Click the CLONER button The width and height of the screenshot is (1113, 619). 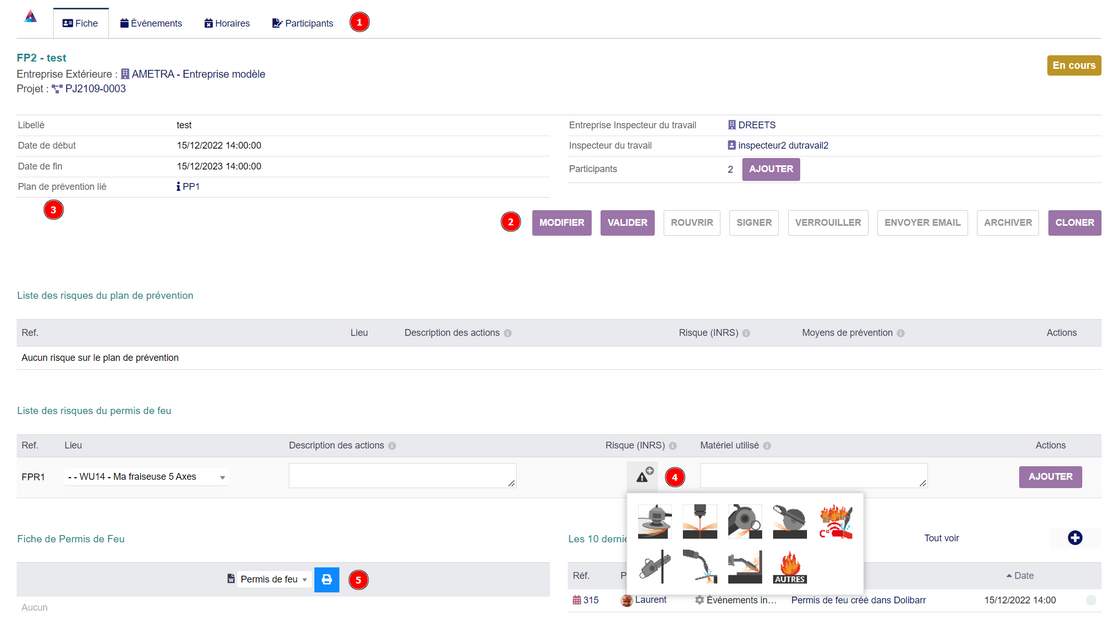[1075, 223]
